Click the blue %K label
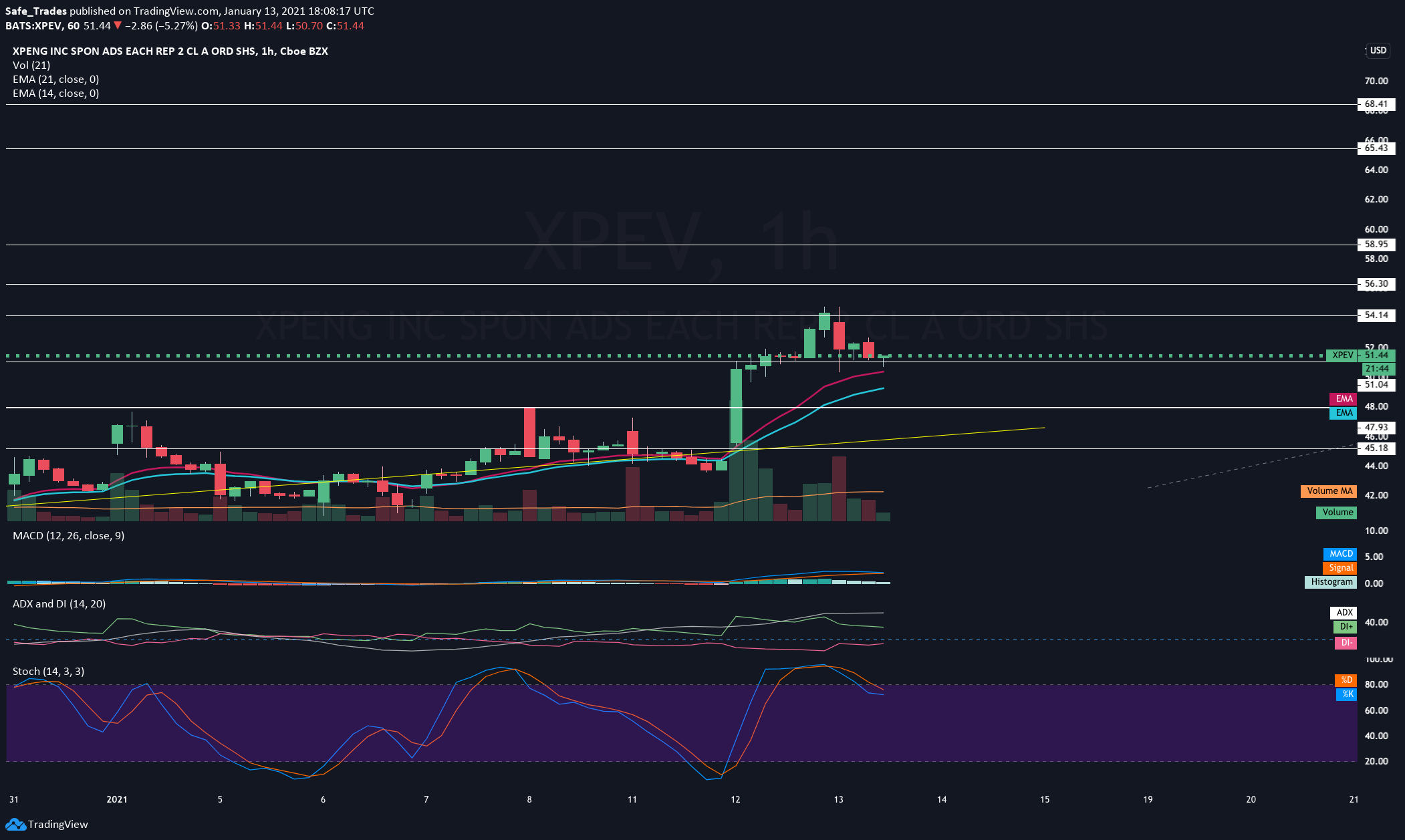 (1347, 694)
